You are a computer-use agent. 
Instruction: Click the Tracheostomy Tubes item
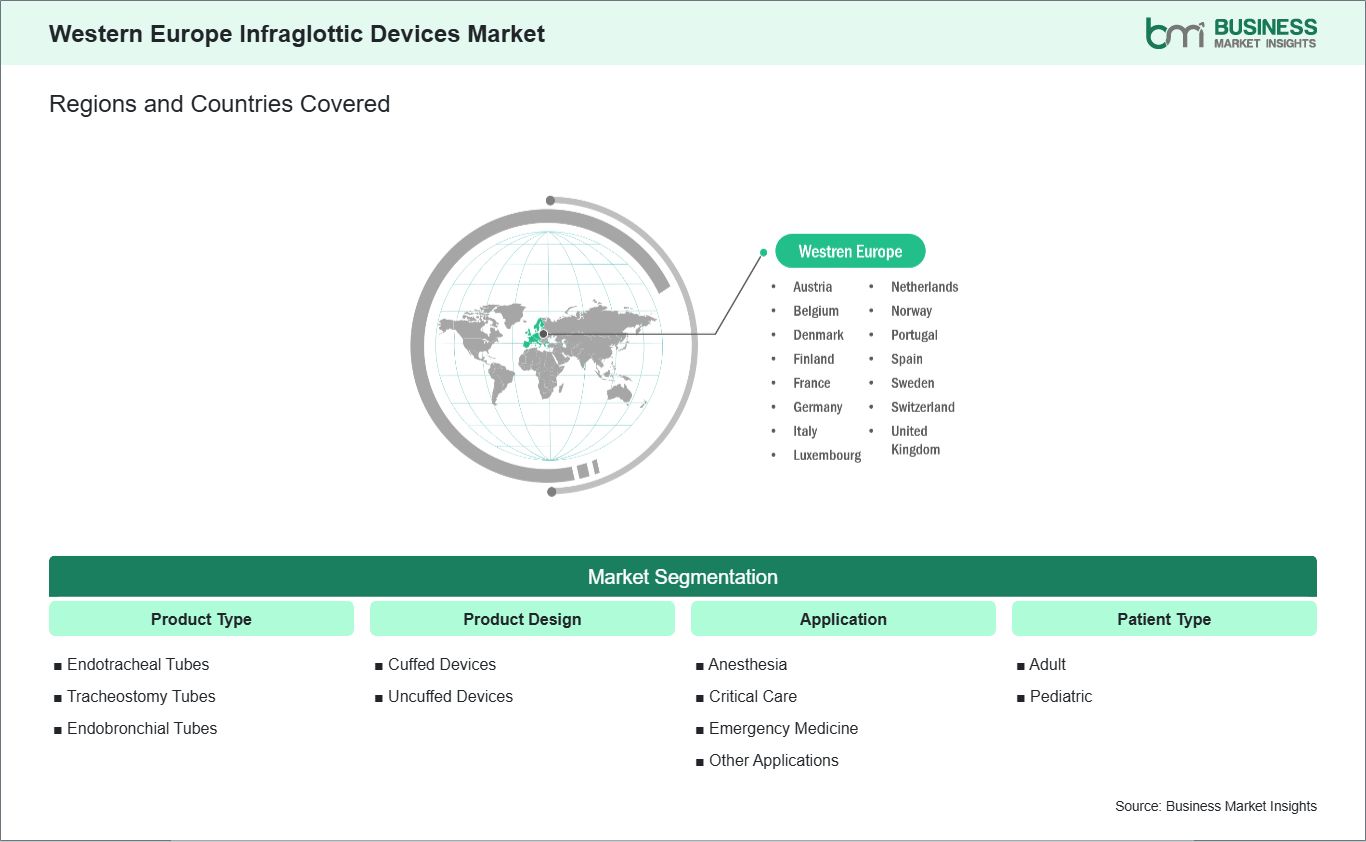pos(141,696)
